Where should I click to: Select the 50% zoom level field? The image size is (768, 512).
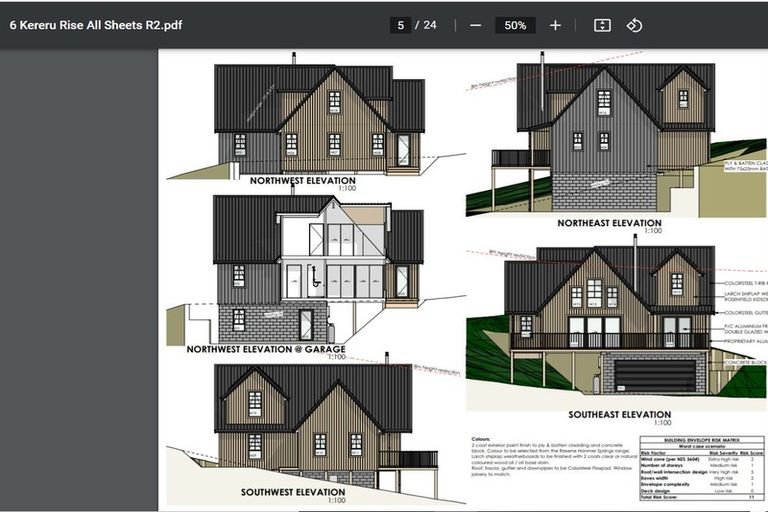(x=515, y=25)
